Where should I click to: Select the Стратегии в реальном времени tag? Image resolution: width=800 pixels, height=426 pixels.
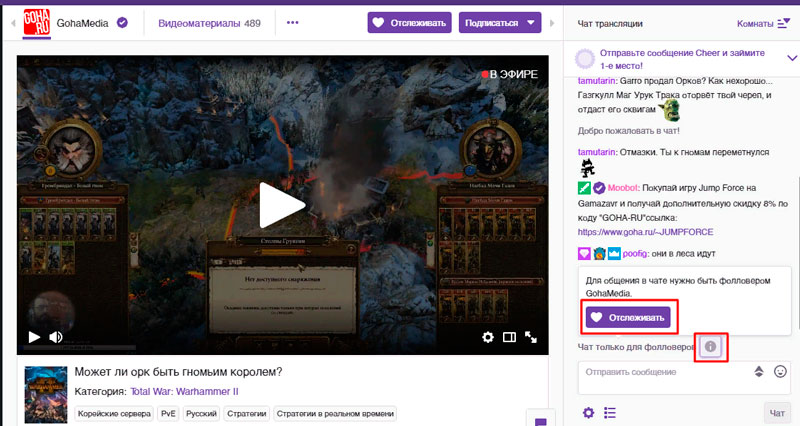tap(335, 413)
